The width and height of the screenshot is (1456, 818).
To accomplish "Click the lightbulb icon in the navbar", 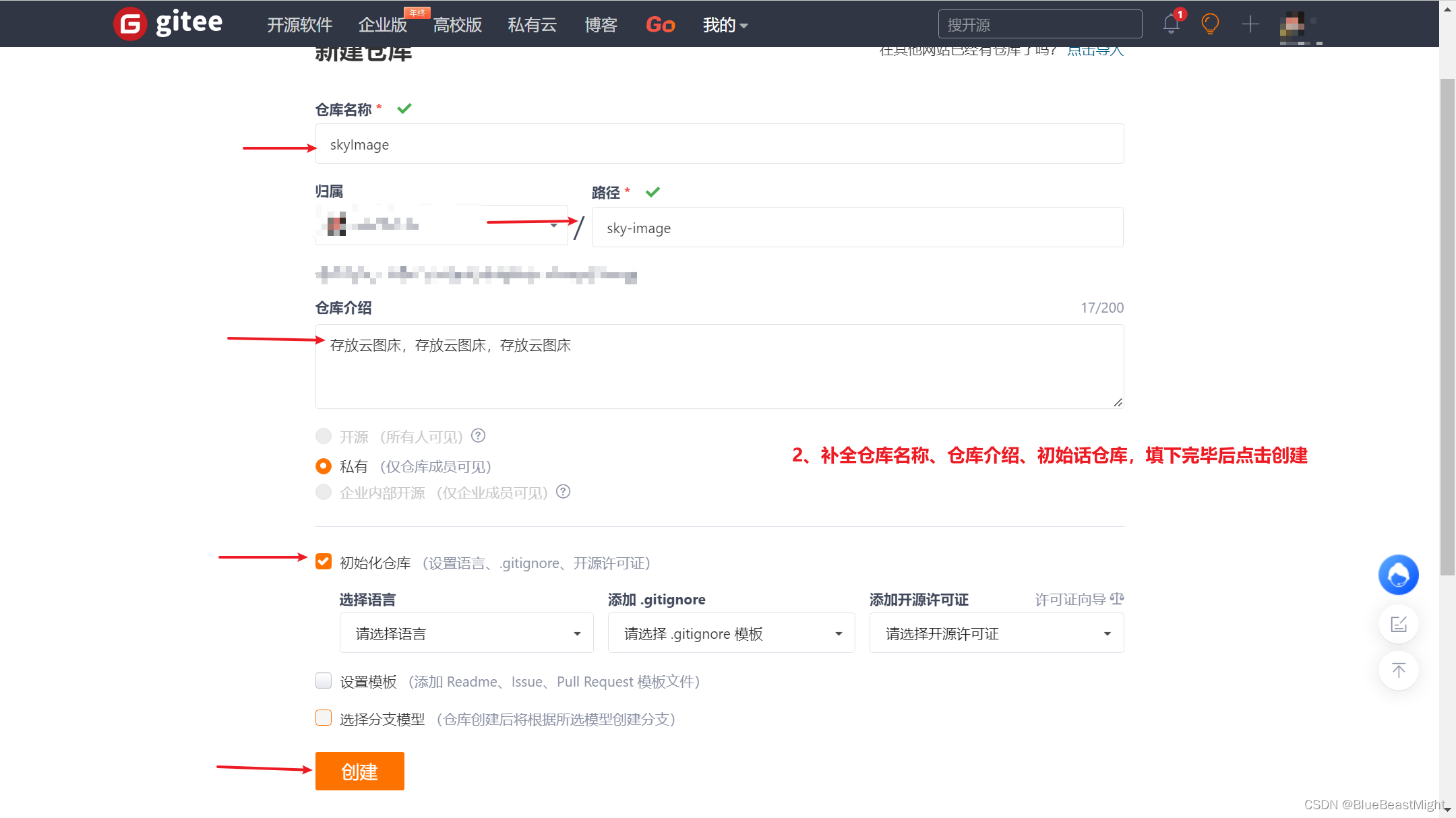I will (1211, 23).
